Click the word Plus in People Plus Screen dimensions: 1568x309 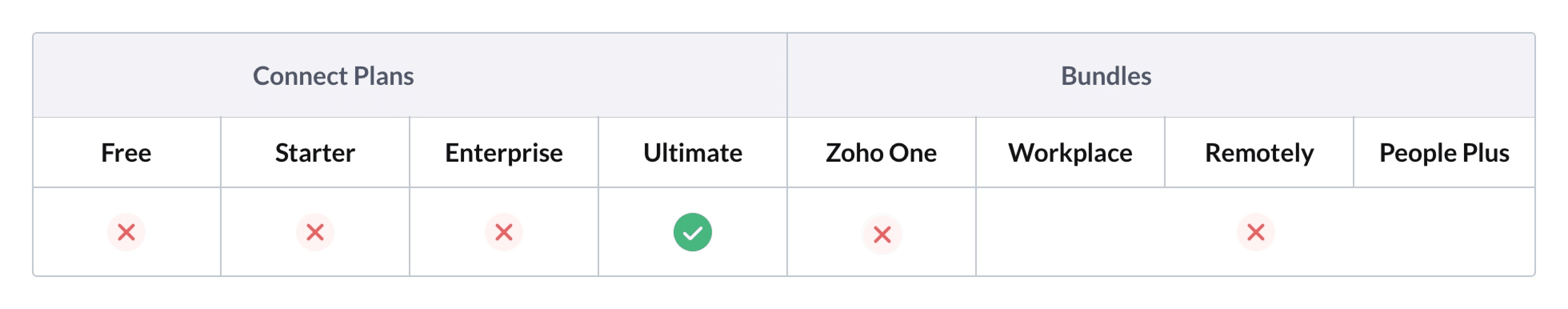(1486, 153)
